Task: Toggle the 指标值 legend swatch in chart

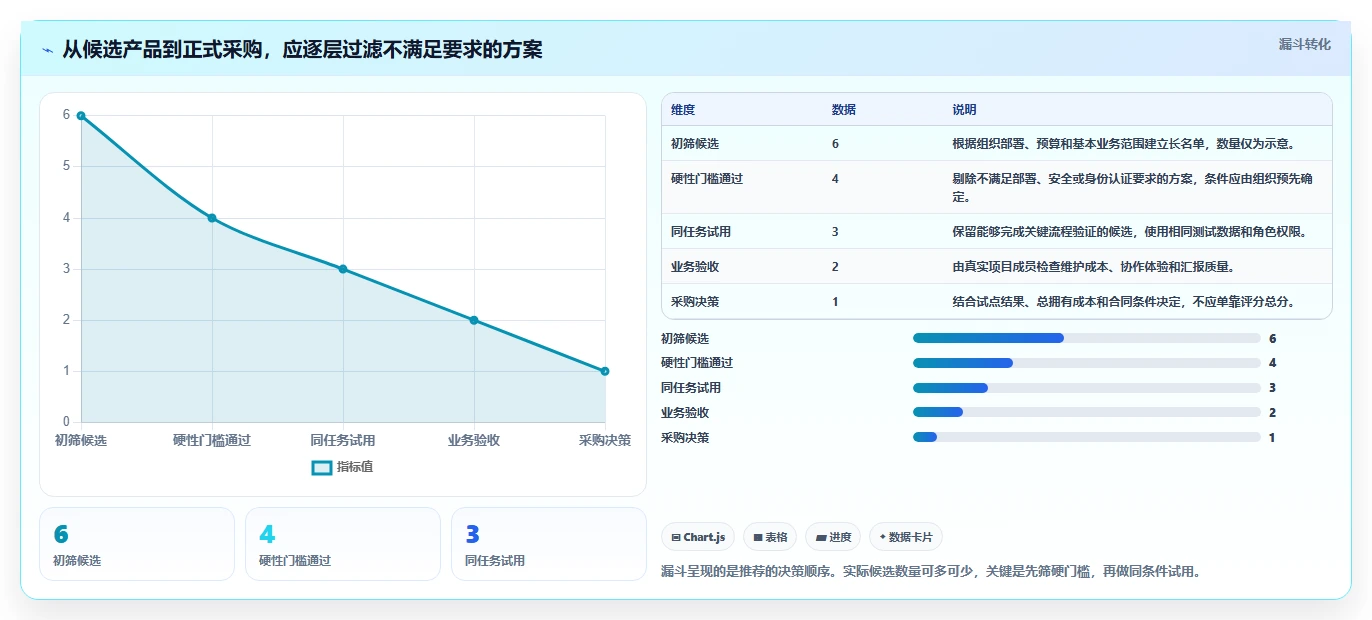Action: tap(321, 467)
